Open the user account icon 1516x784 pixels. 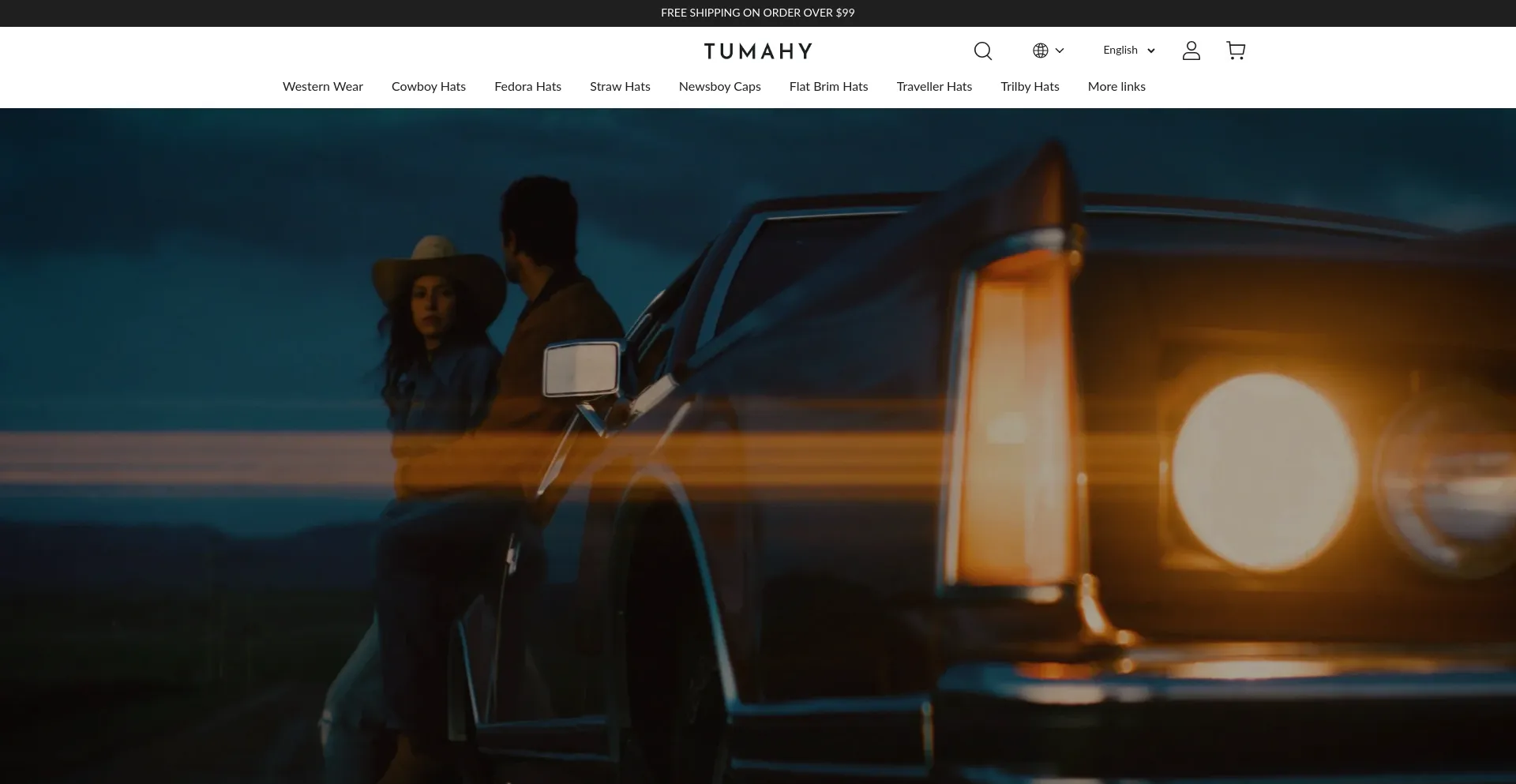[x=1191, y=51]
